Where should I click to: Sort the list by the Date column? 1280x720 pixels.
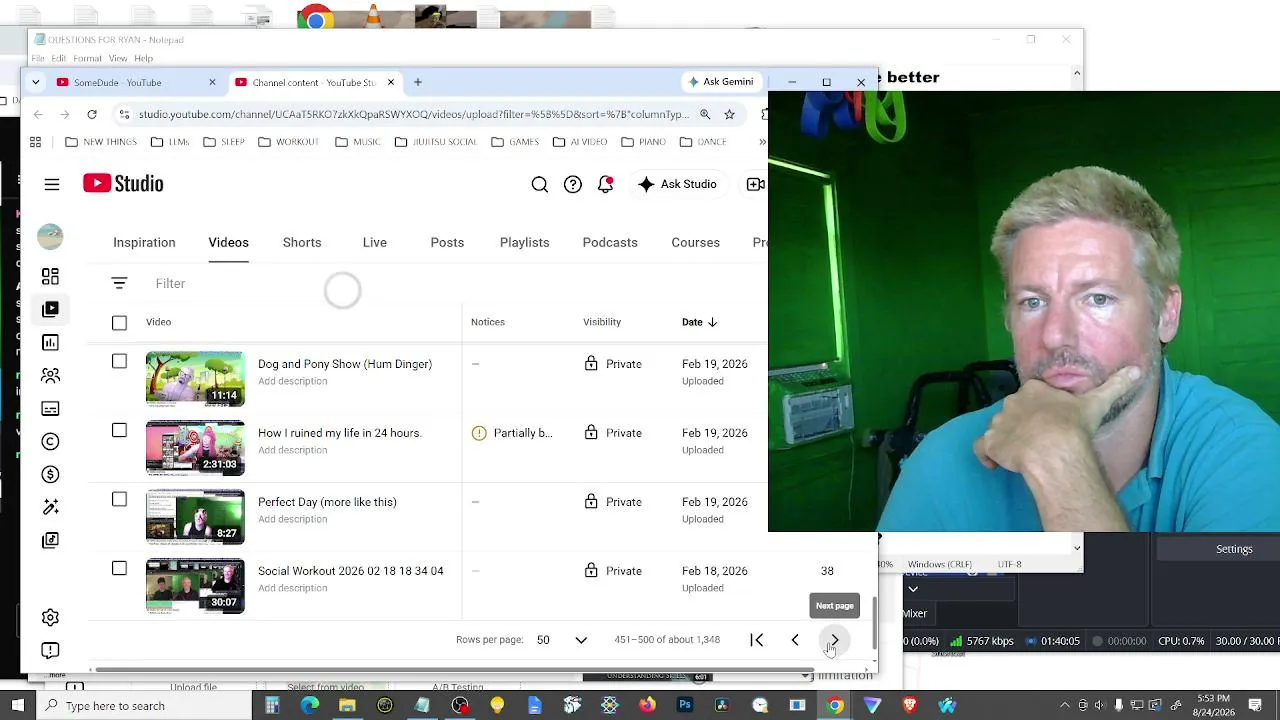click(x=700, y=322)
